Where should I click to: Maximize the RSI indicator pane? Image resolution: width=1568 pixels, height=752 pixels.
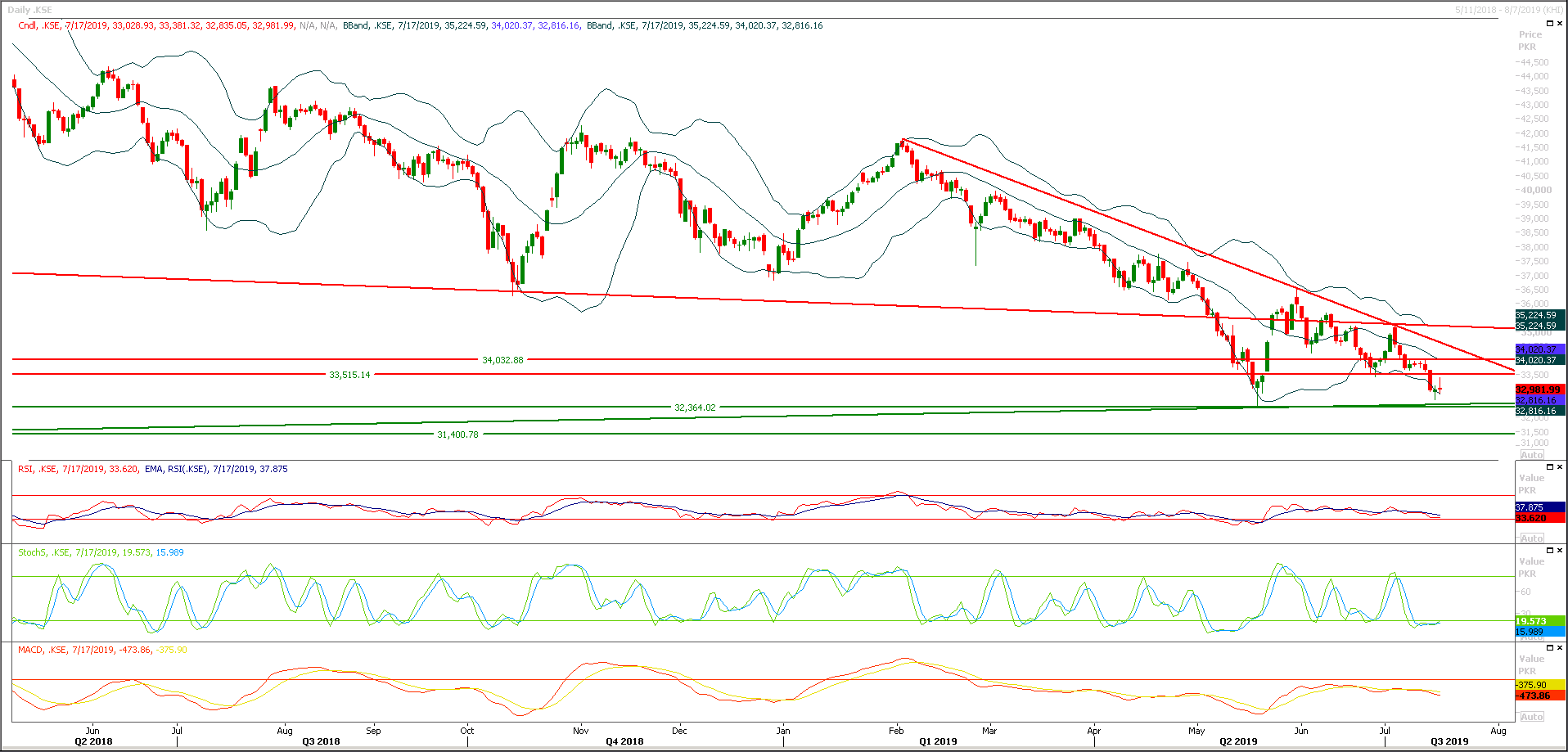point(1550,467)
